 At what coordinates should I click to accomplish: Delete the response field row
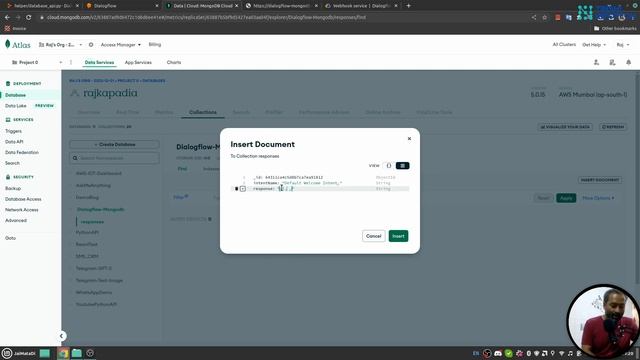[x=237, y=189]
